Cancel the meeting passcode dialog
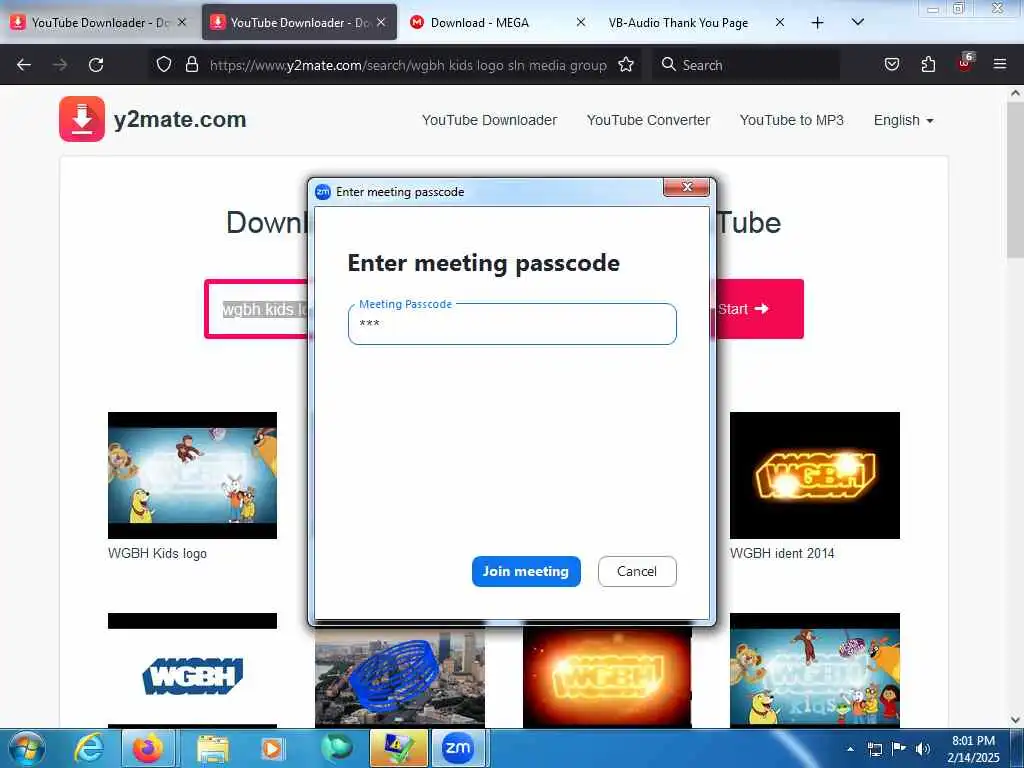 (x=637, y=571)
